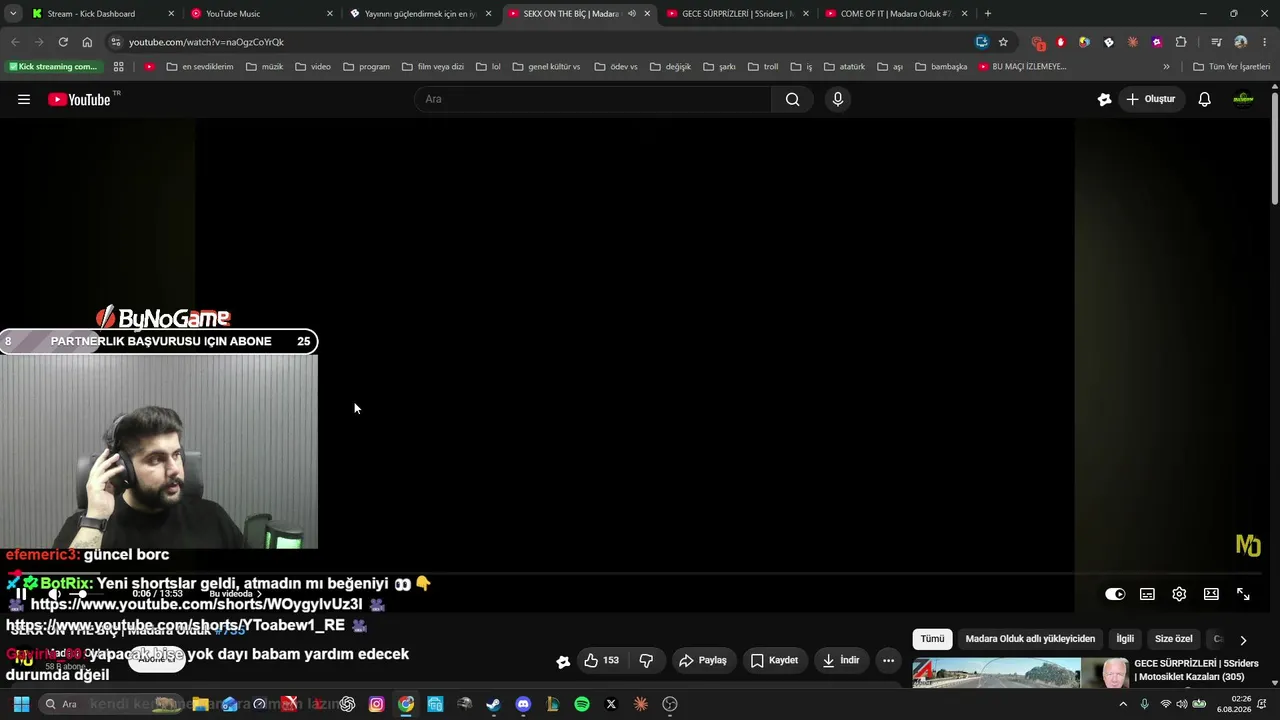This screenshot has height=720, width=1280.
Task: Open the tab search dropdown arrow
Action: coord(13,14)
